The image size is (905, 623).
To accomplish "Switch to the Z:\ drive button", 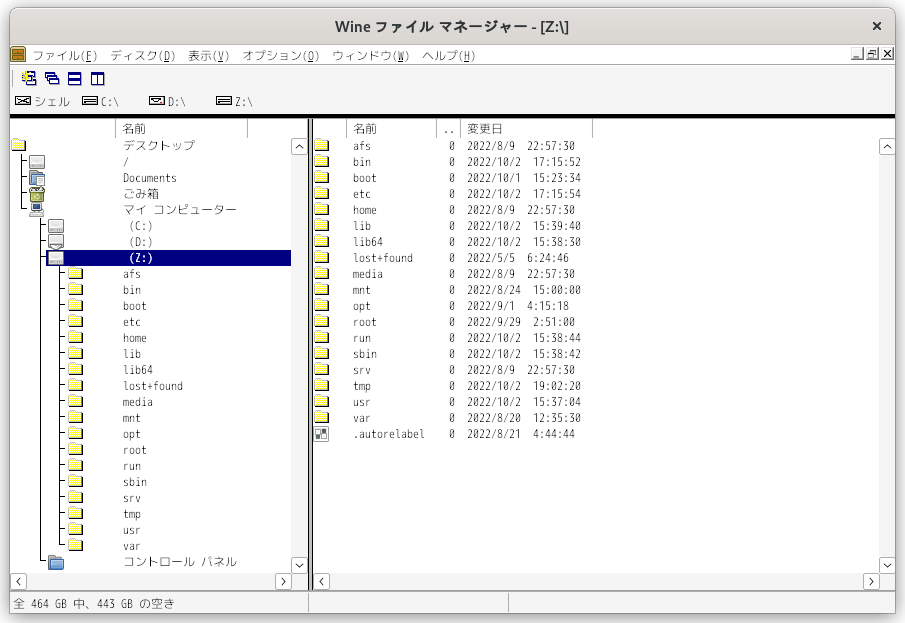I will tap(235, 101).
